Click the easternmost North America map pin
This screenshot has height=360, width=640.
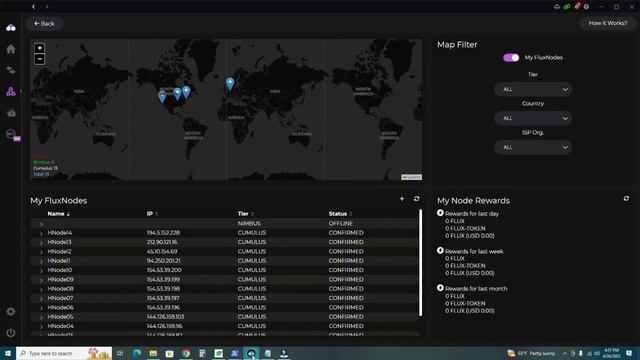point(186,92)
